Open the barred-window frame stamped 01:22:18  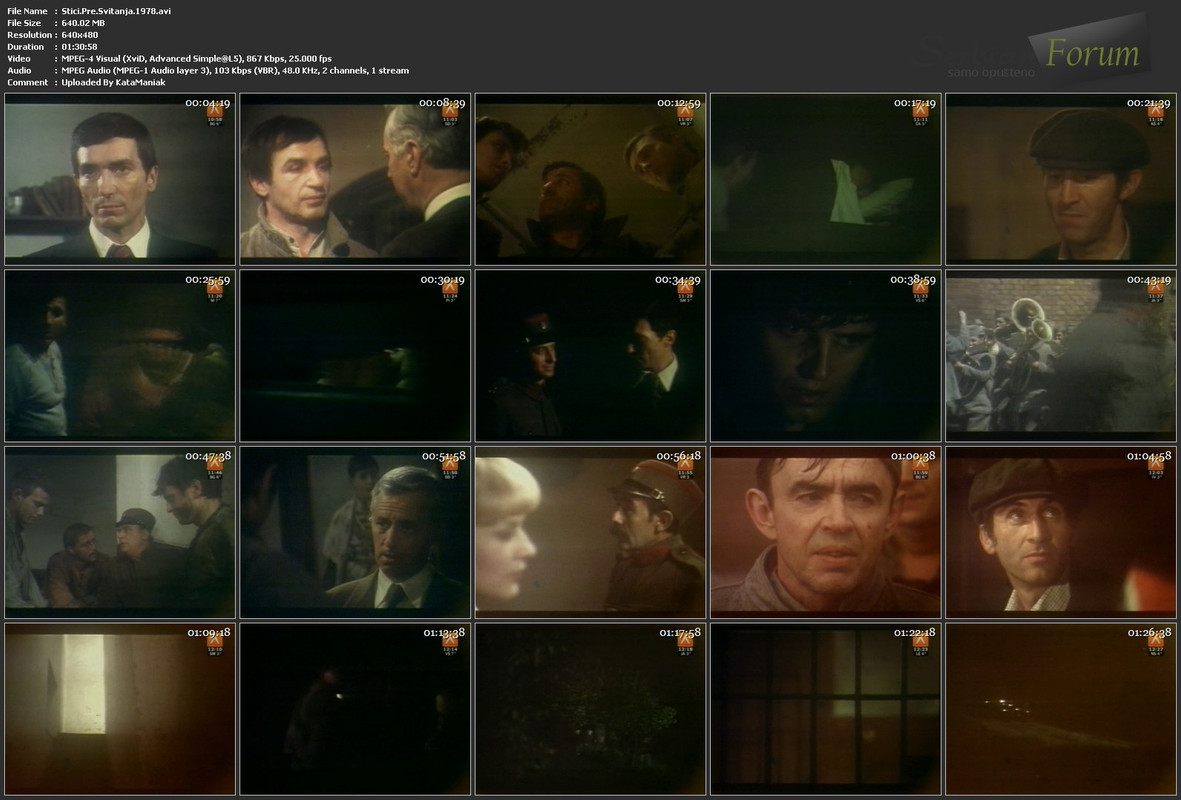tap(825, 709)
